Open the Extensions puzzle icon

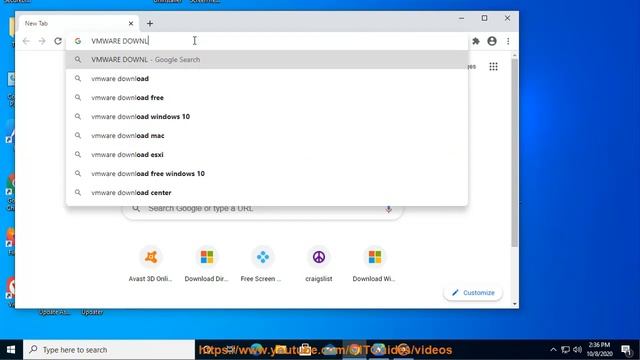476,41
